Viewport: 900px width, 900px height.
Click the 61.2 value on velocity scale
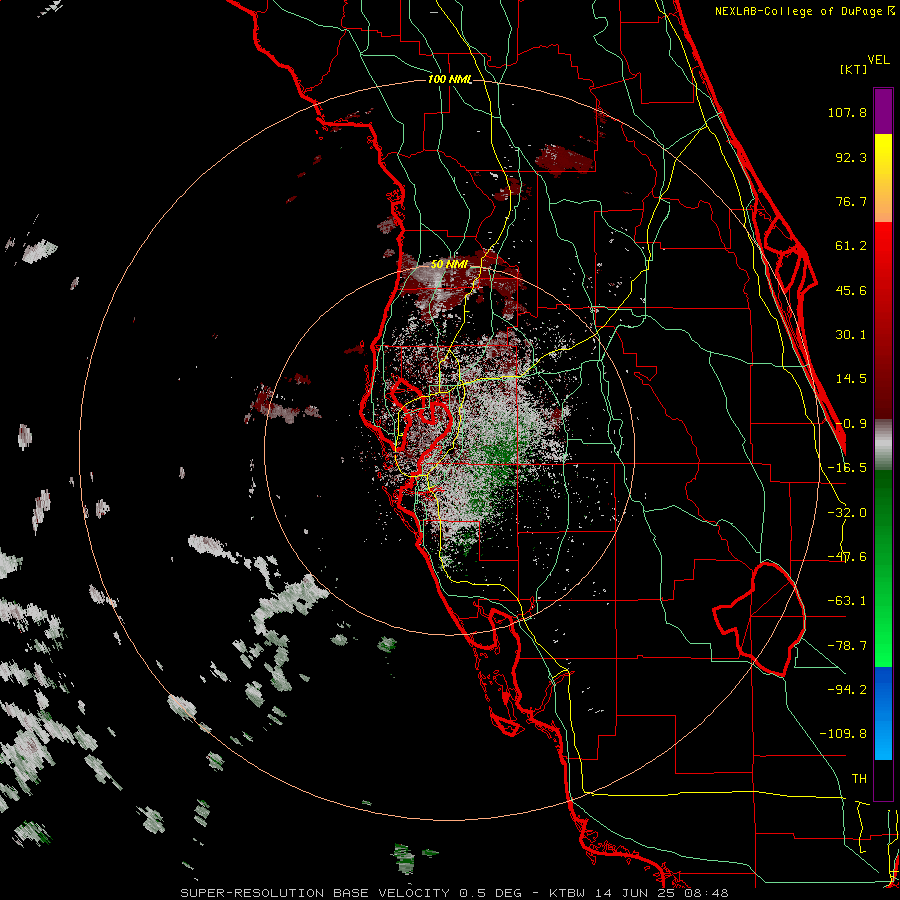coord(851,246)
